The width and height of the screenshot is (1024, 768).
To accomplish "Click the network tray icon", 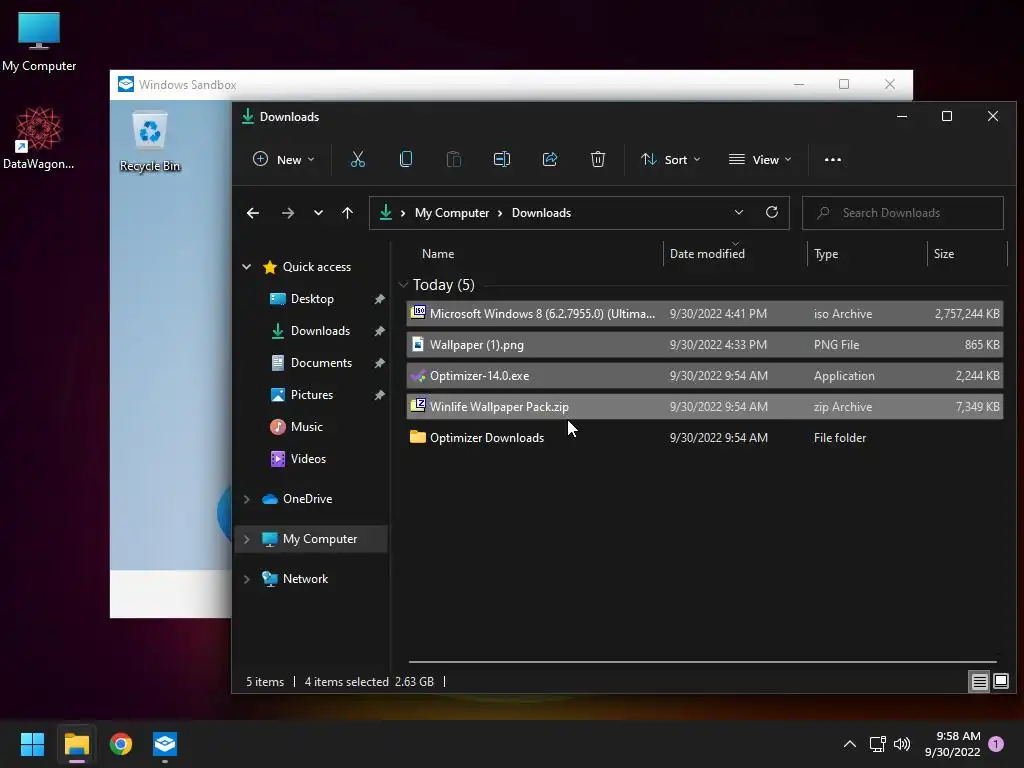I will pyautogui.click(x=877, y=744).
